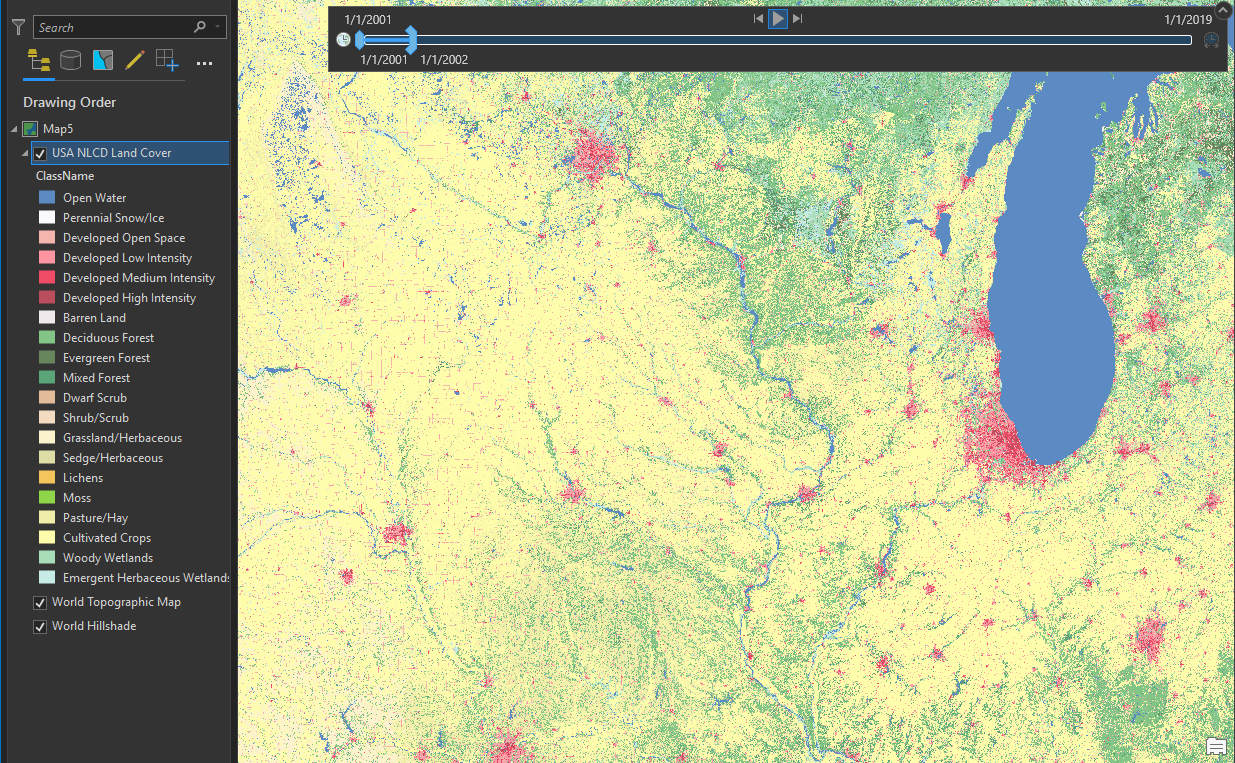The image size is (1235, 763).
Task: Click the ClassName legend heading
Action: (65, 176)
